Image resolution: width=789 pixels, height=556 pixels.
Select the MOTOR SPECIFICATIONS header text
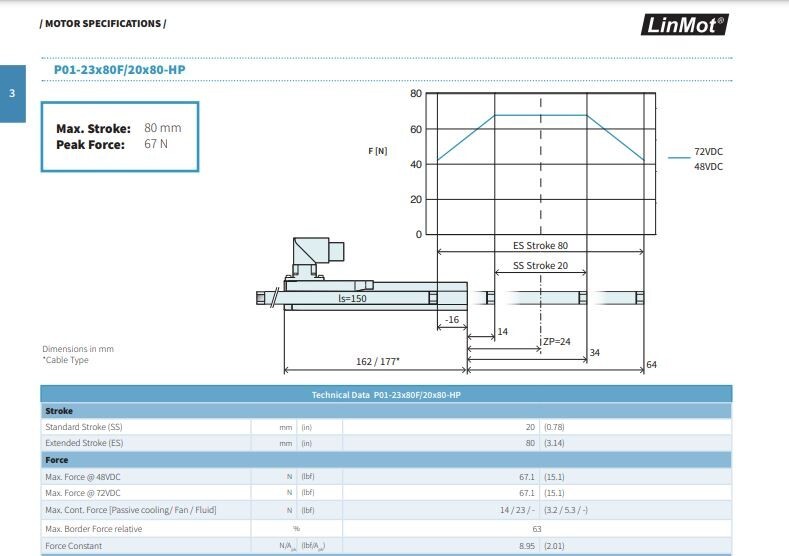pos(103,24)
